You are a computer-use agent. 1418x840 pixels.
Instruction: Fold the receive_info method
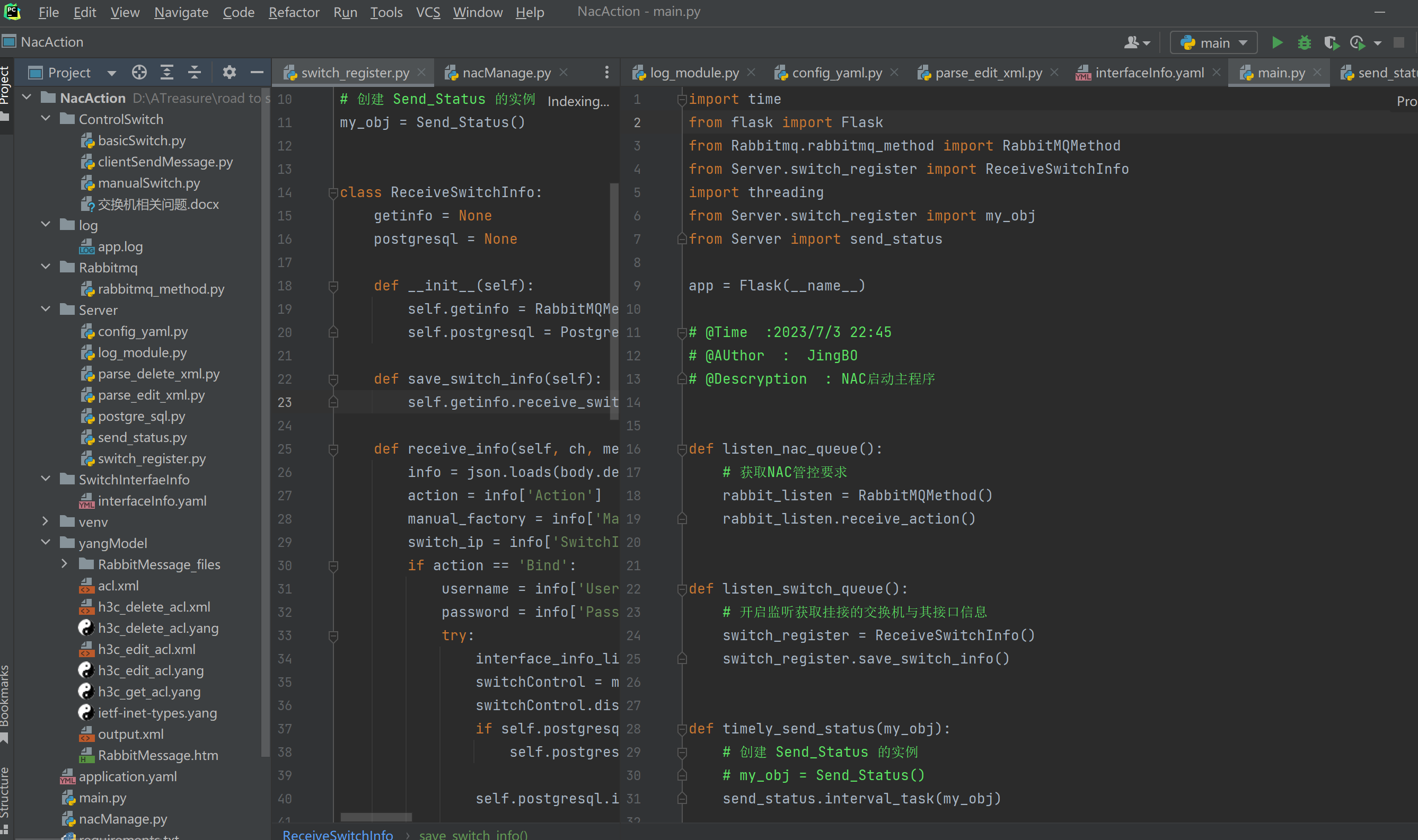(x=333, y=449)
